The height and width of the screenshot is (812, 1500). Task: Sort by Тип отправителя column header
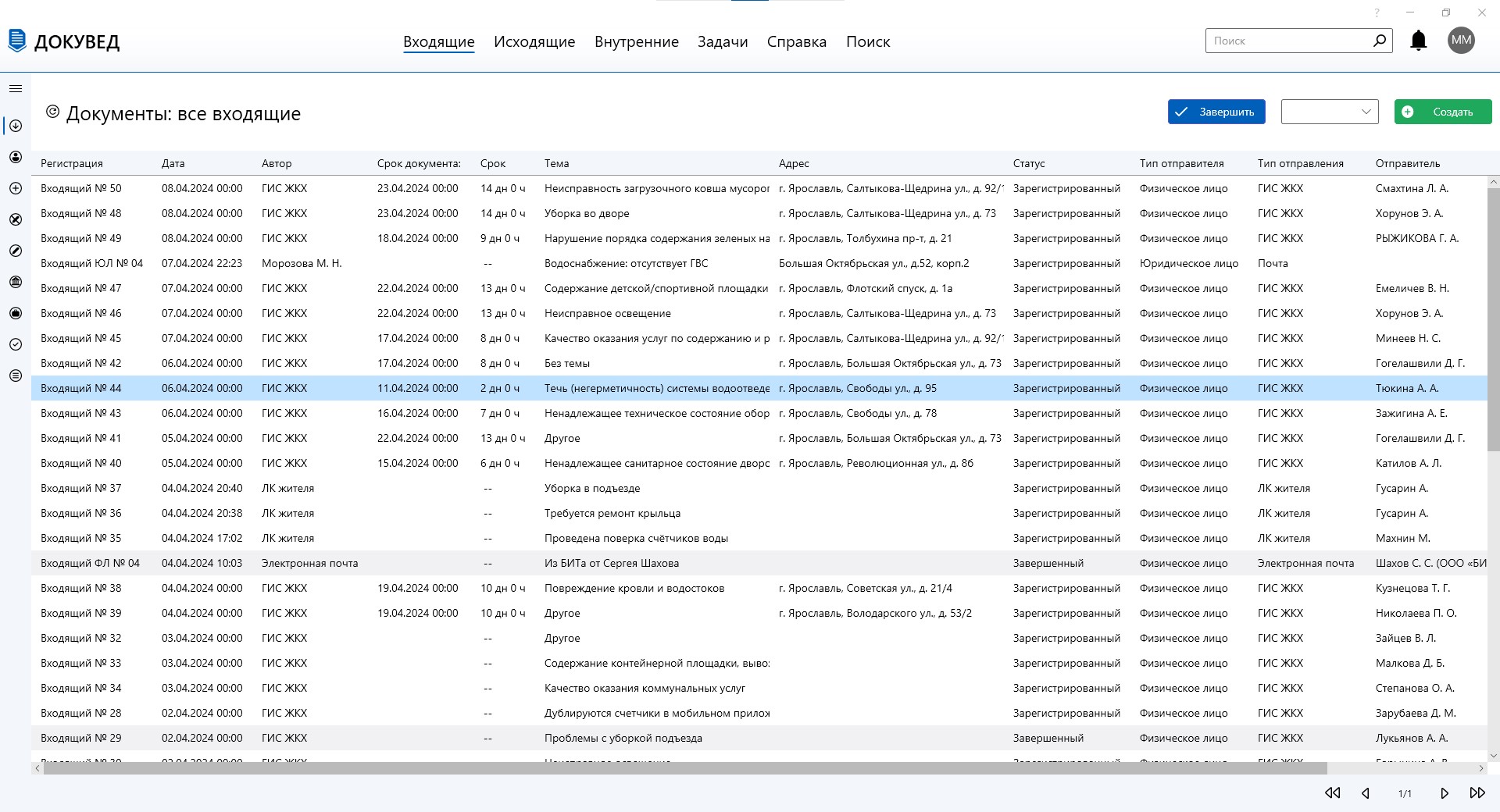pos(1182,163)
